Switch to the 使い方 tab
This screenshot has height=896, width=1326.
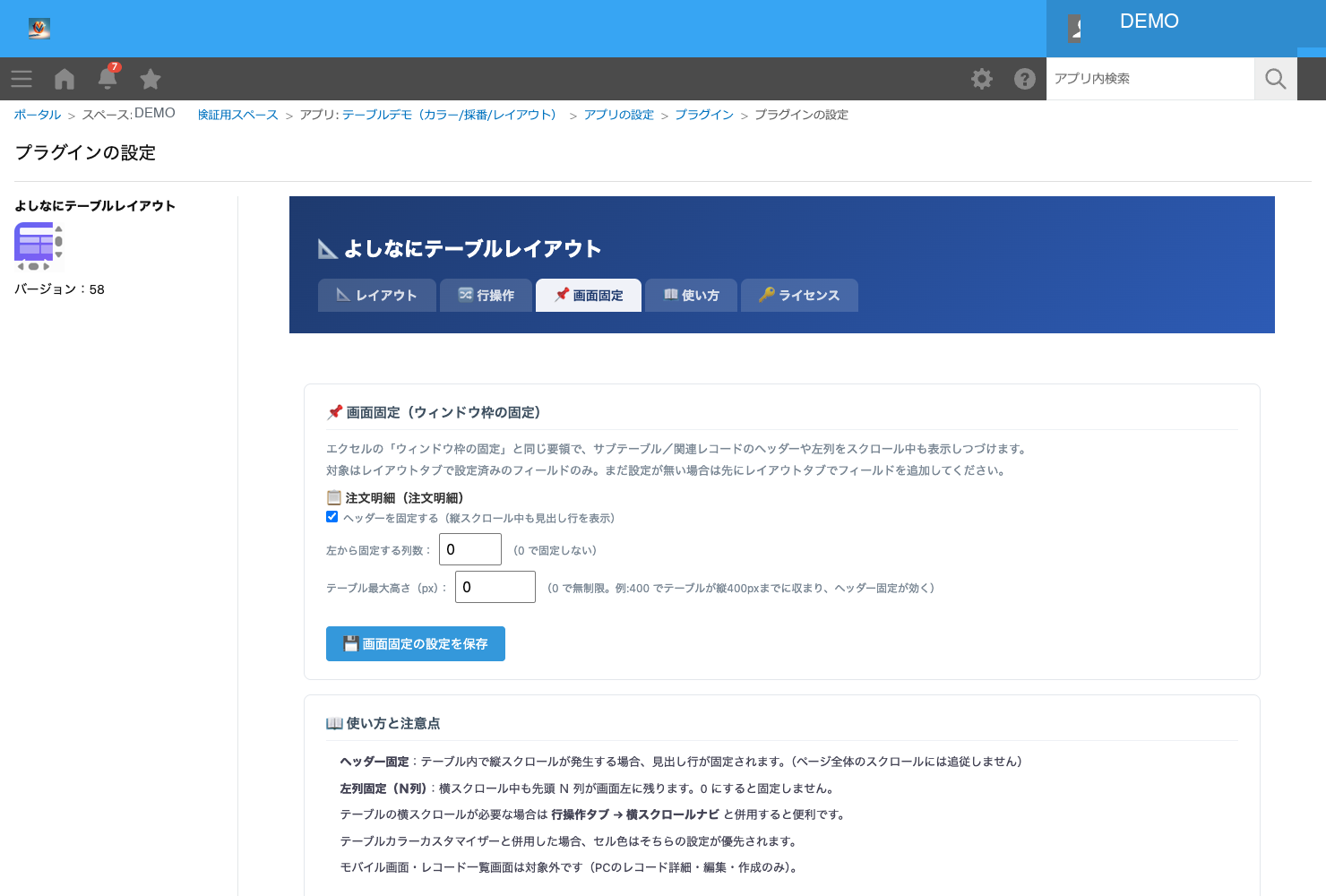coord(692,295)
